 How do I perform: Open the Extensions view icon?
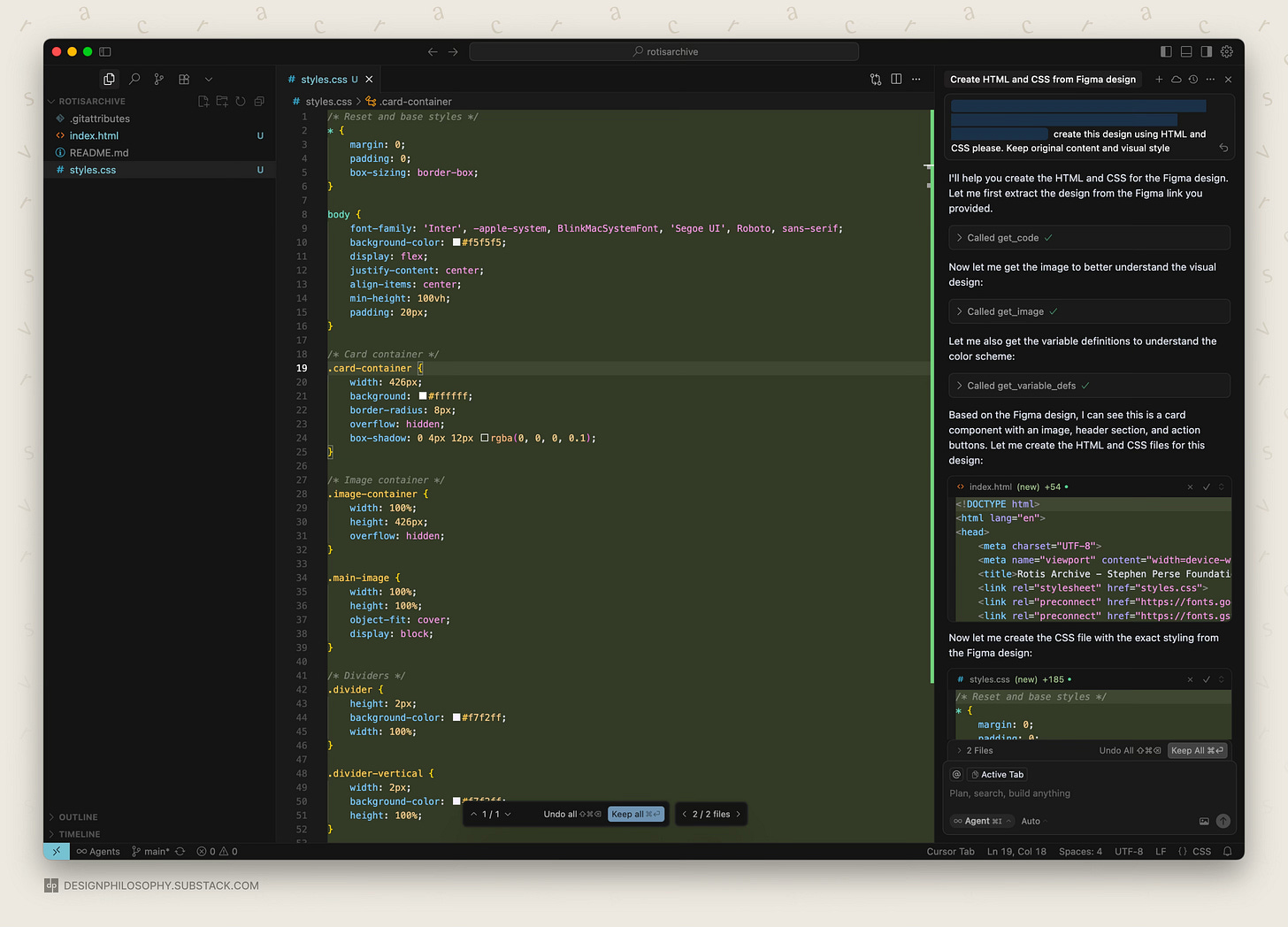184,80
